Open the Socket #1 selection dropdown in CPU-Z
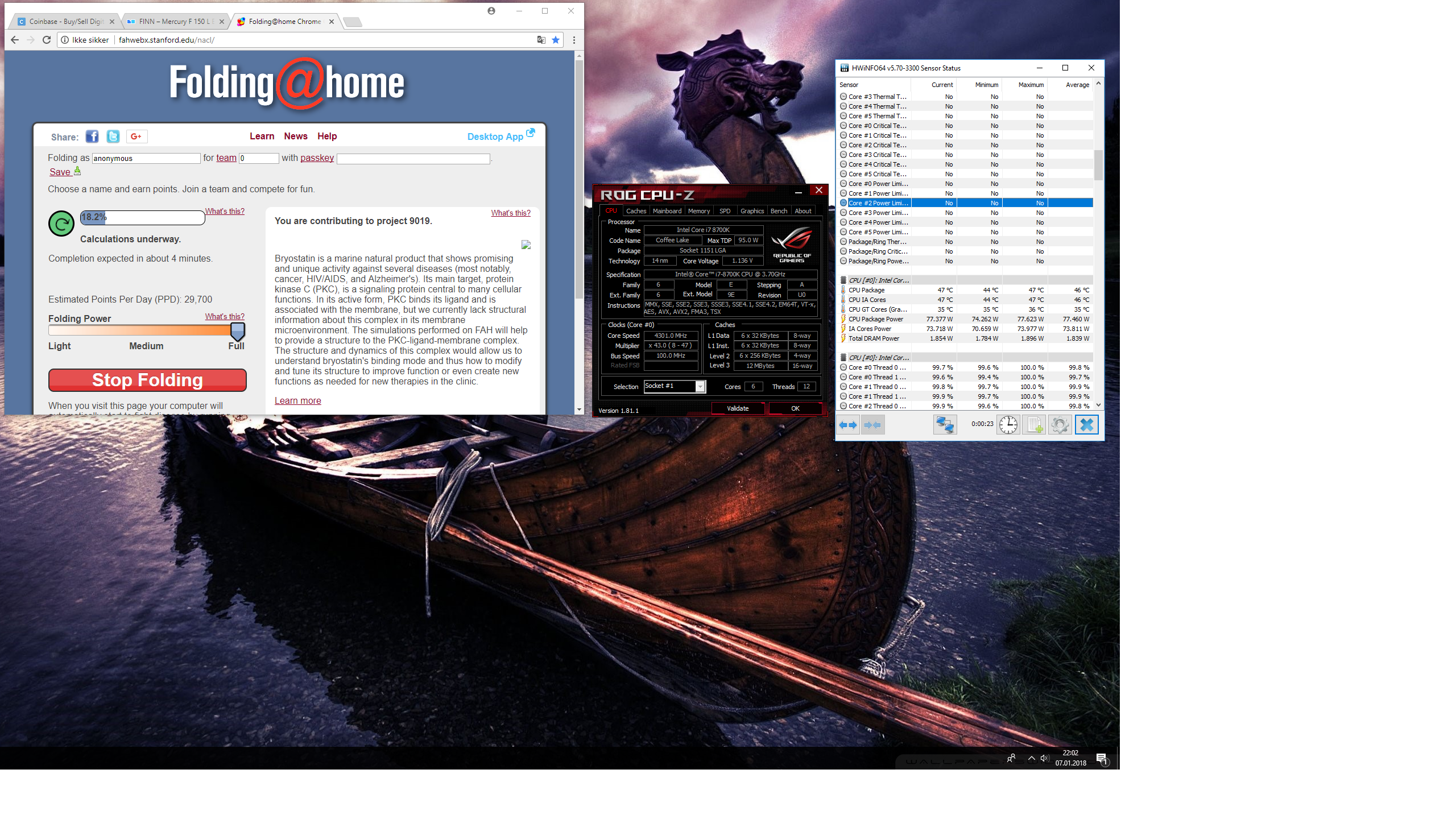This screenshot has height=819, width=1456. (675, 387)
